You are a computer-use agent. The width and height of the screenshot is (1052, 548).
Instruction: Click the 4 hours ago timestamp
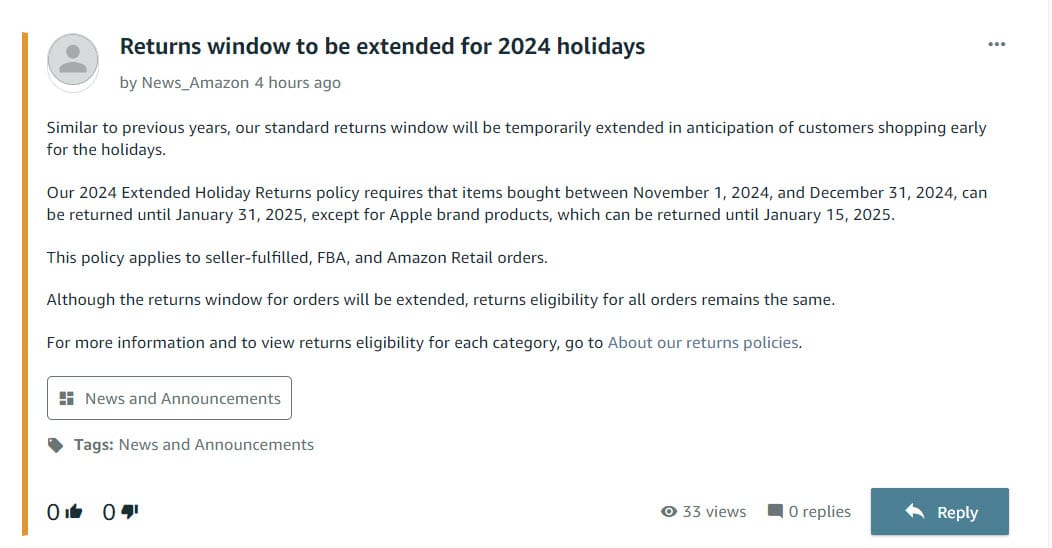(297, 83)
